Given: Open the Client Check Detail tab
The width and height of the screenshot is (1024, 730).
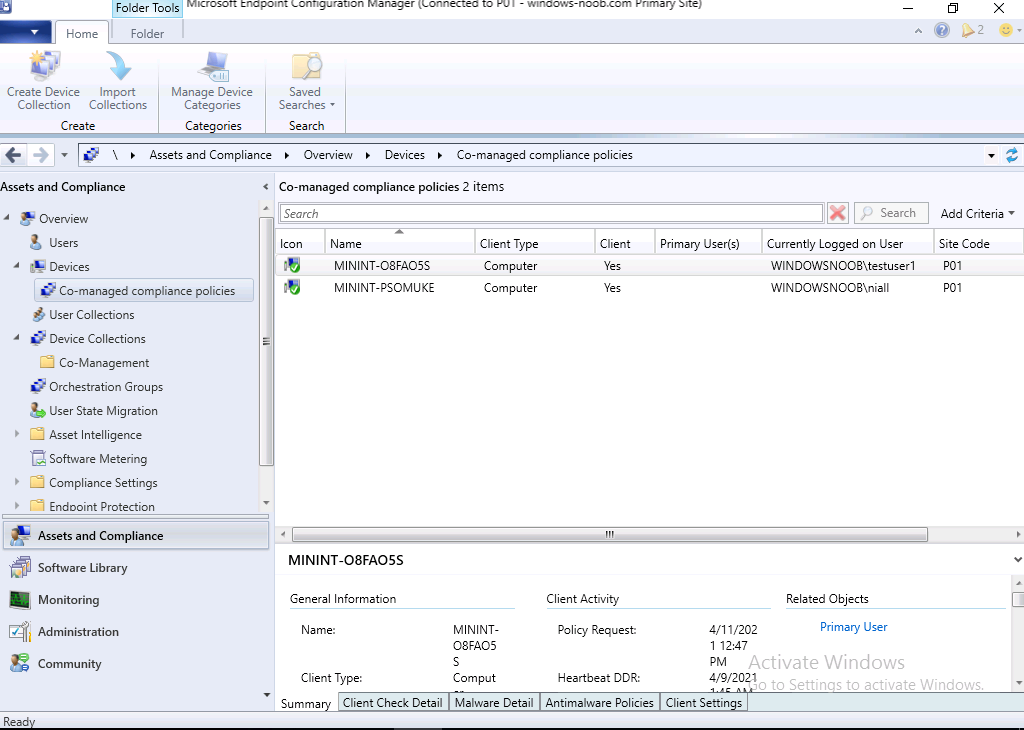Looking at the screenshot, I should click(x=392, y=703).
